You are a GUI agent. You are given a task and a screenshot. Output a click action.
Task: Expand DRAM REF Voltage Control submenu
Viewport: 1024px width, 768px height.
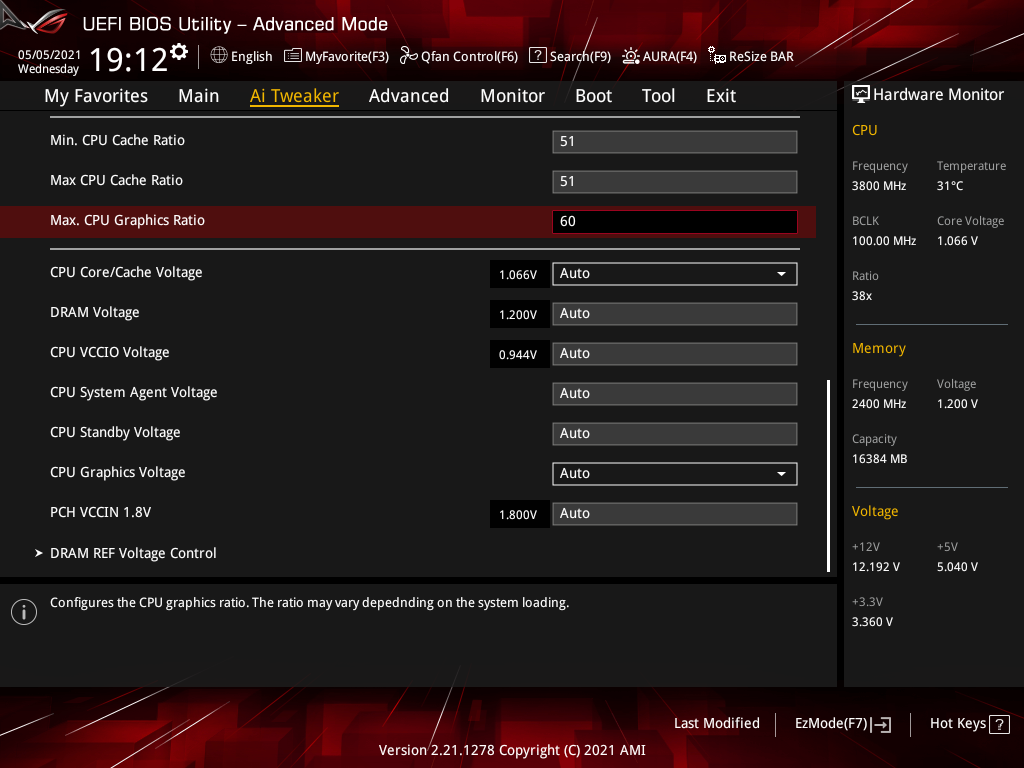(133, 553)
